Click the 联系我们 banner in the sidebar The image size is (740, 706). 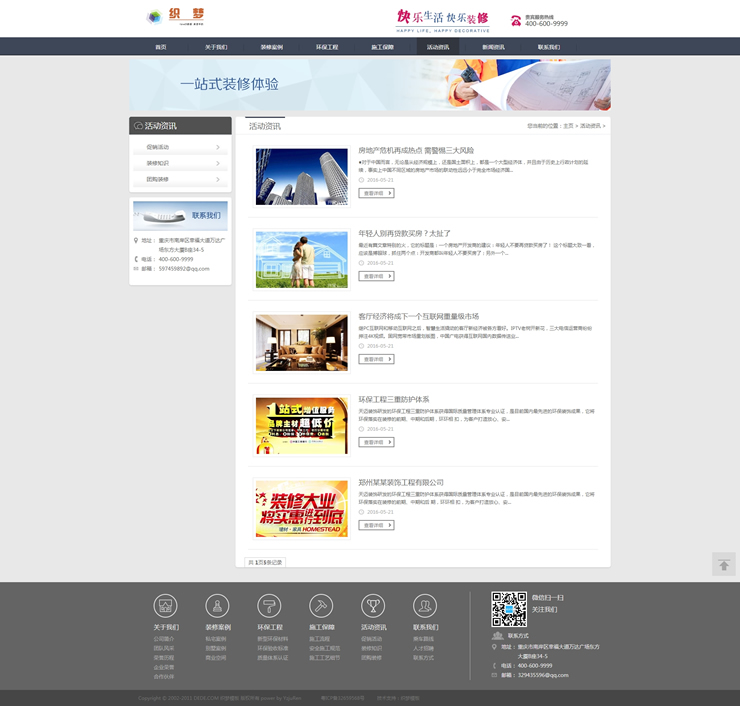click(x=180, y=215)
